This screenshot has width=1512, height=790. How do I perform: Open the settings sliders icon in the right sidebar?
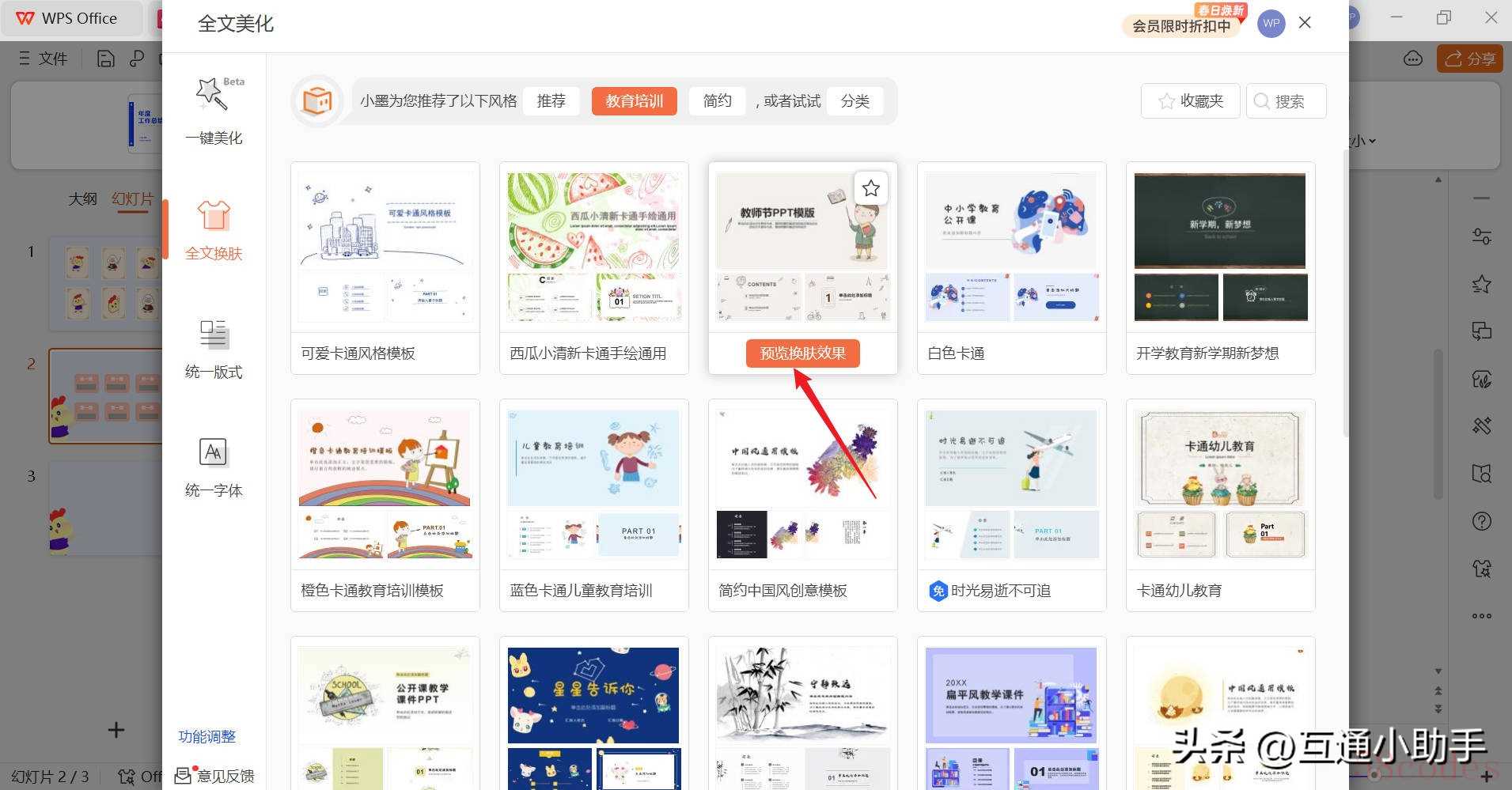[x=1482, y=236]
